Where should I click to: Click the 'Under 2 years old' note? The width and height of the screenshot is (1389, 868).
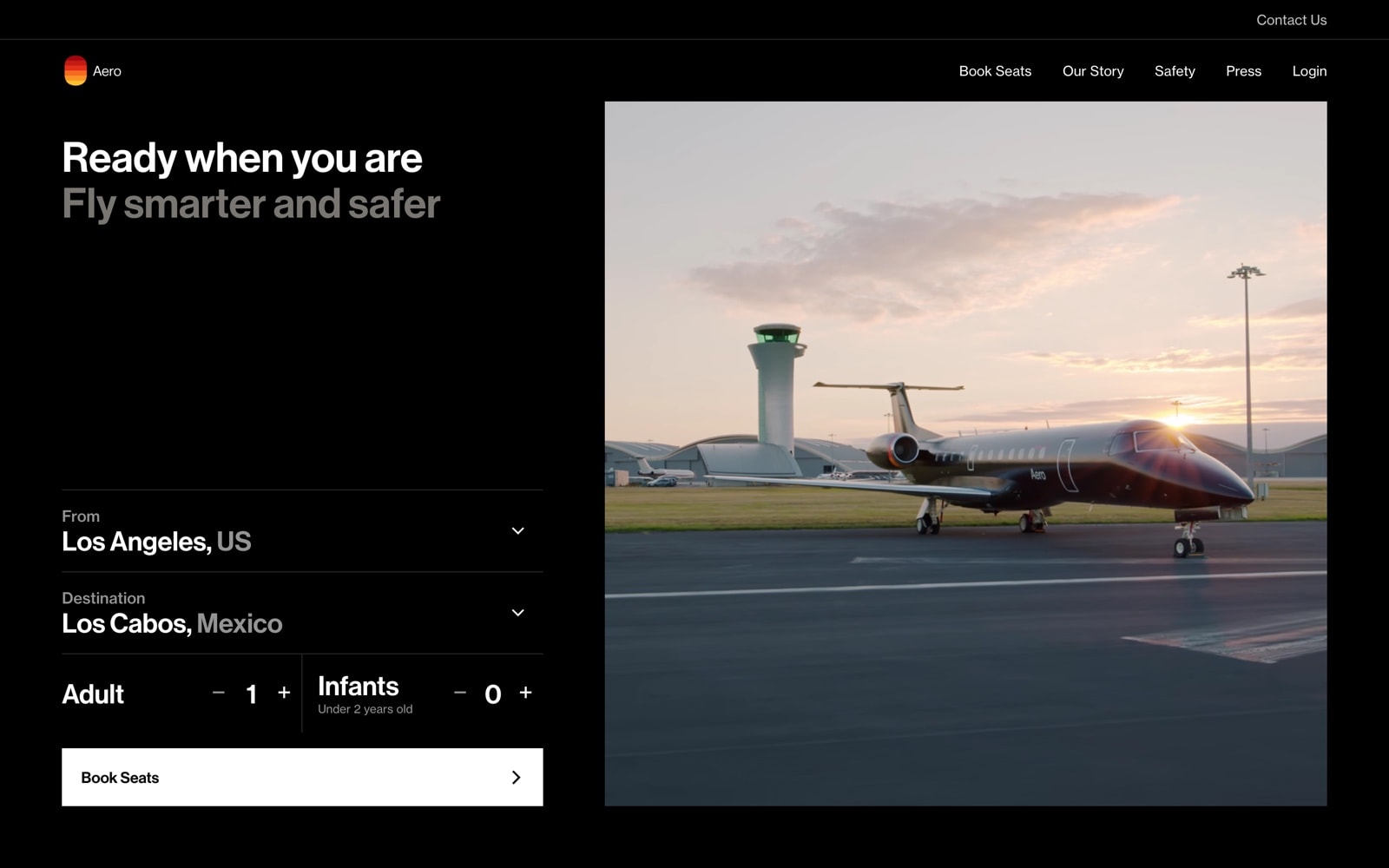(x=365, y=709)
